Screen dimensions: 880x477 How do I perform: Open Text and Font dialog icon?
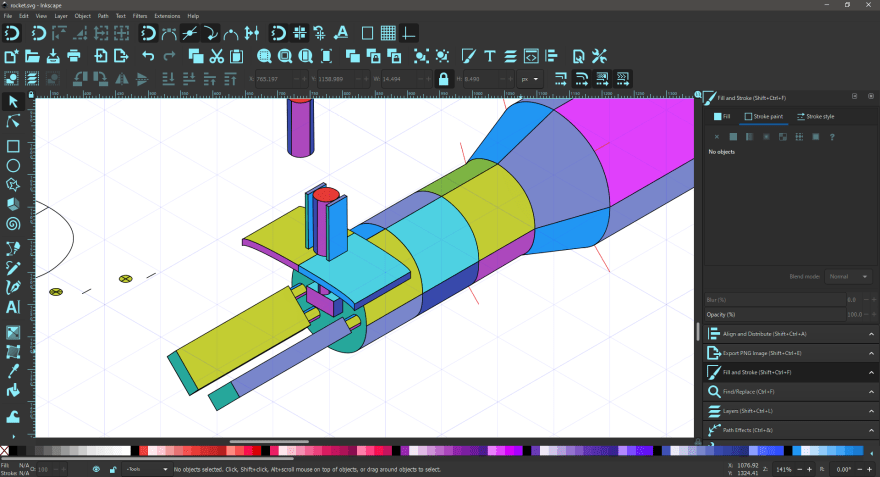coord(489,56)
